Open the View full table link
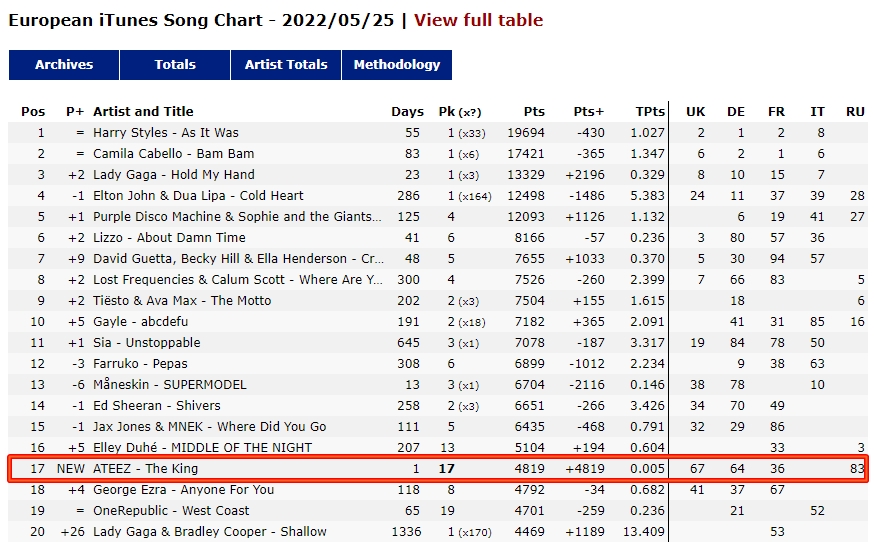This screenshot has width=874, height=542. [478, 20]
